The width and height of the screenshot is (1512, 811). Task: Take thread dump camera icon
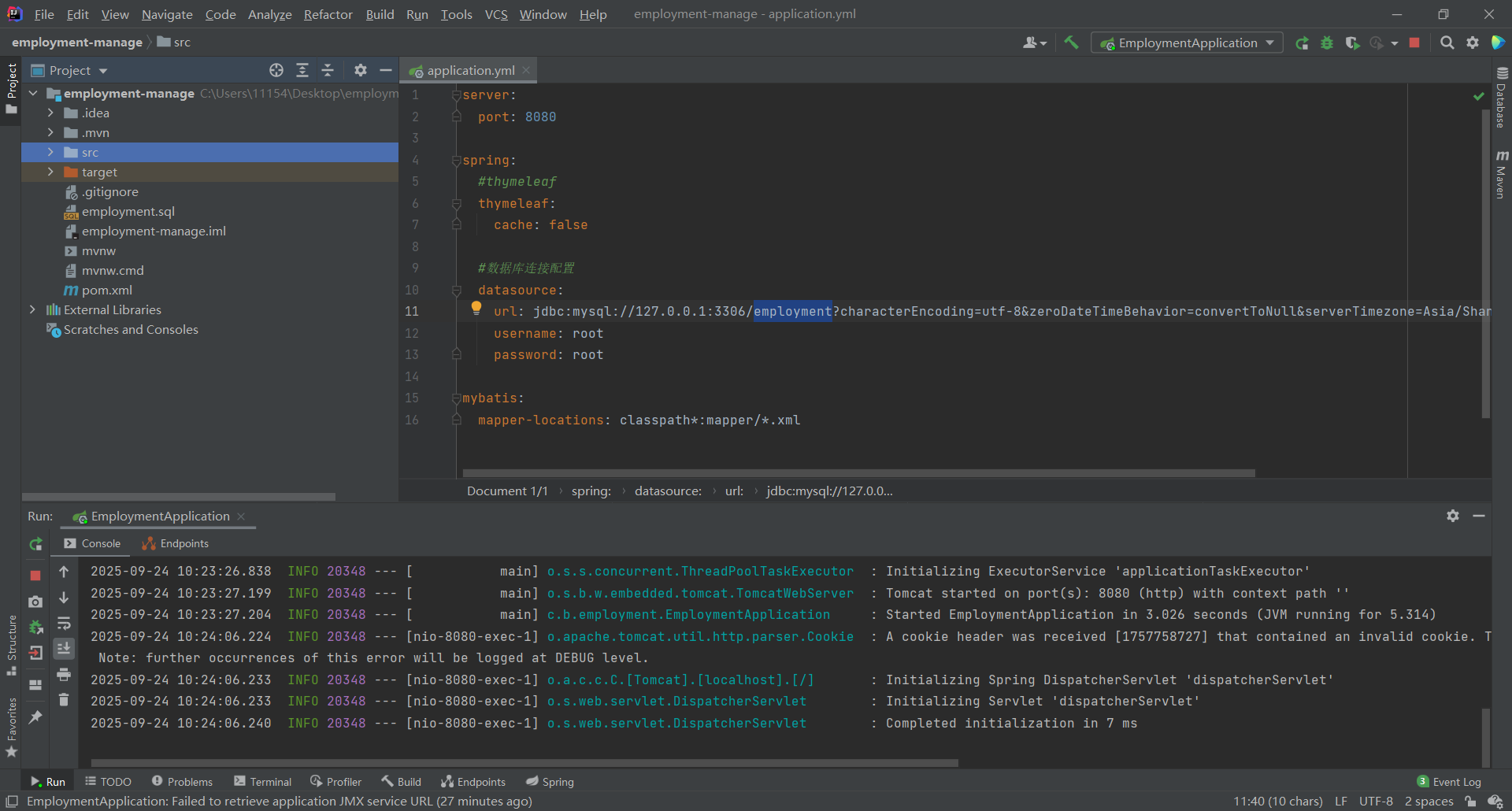(35, 602)
